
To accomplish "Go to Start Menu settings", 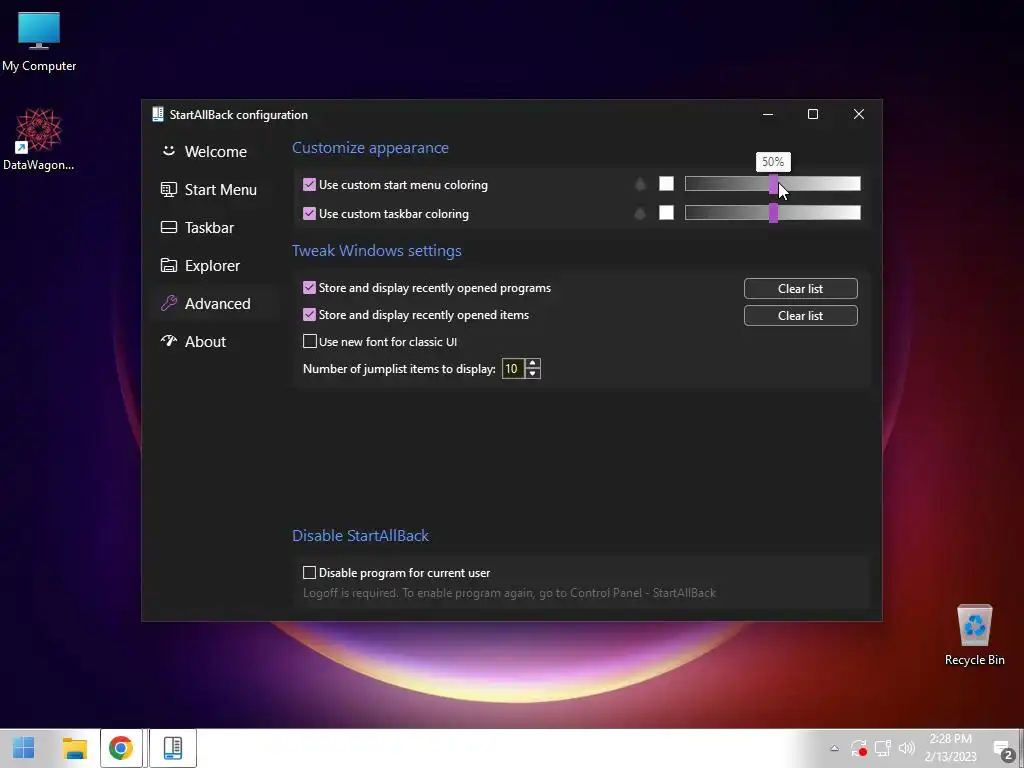I will click(x=208, y=189).
